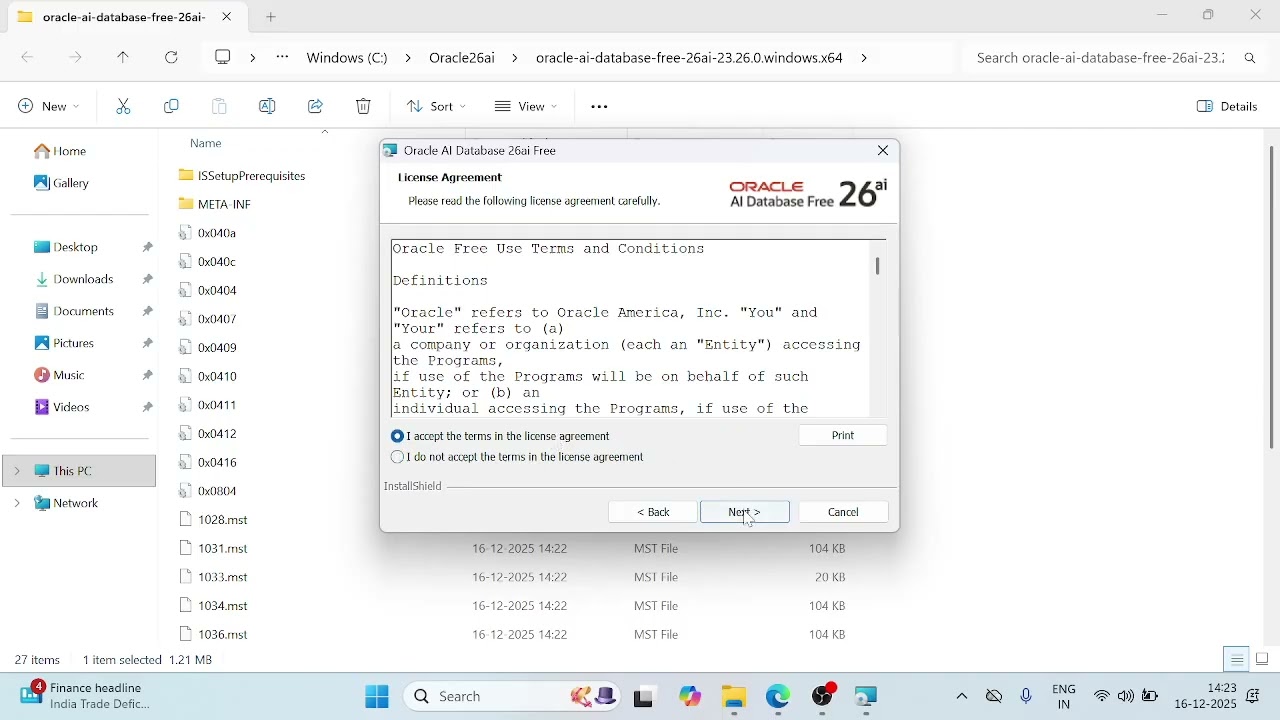Open Music in navigation pane

click(x=60, y=376)
